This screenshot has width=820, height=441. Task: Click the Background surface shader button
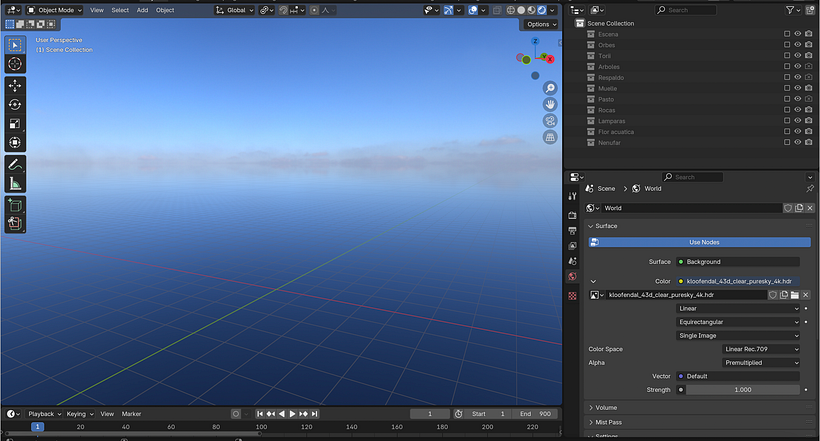click(x=738, y=262)
